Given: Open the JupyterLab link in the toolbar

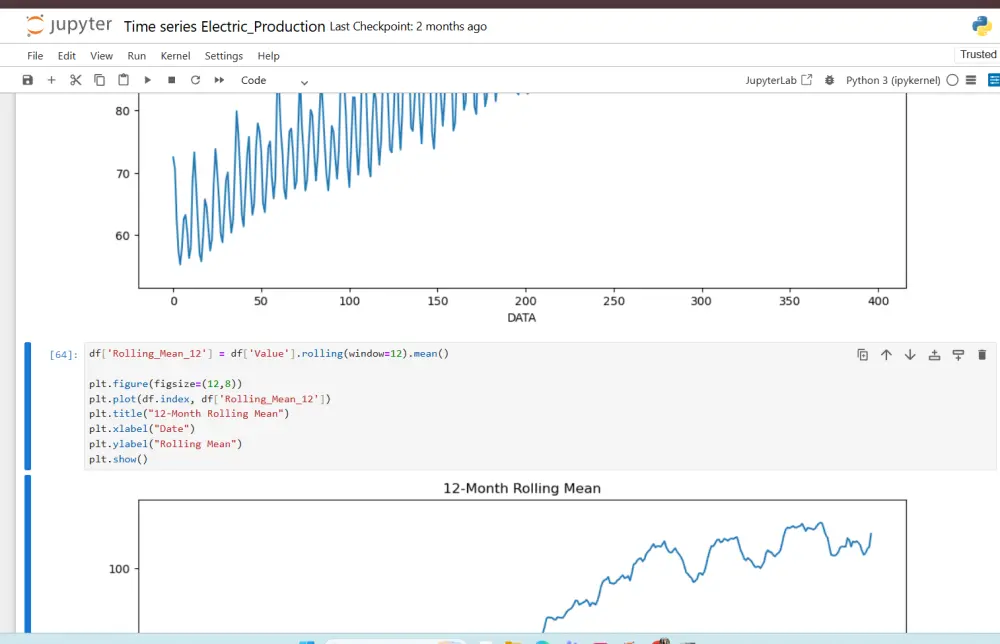Looking at the screenshot, I should (x=779, y=80).
